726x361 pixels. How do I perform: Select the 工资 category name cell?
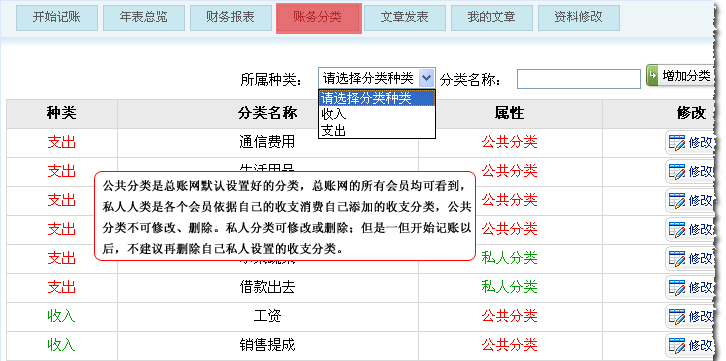268,317
